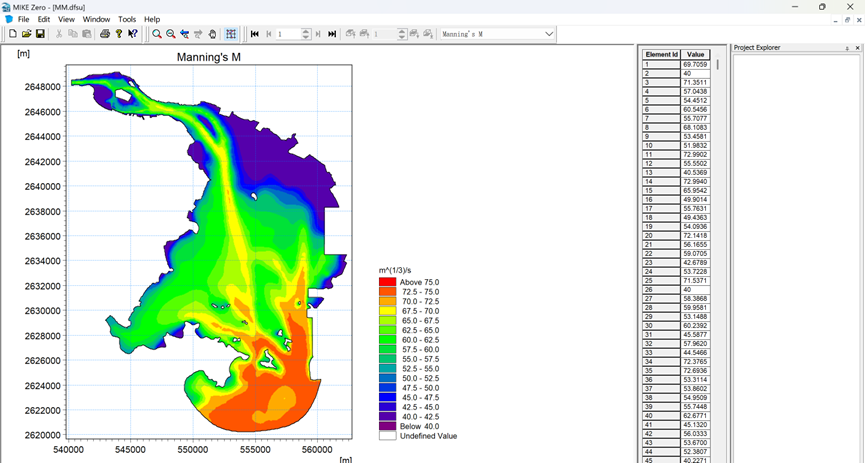
Task: Open the Tools menu
Action: pyautogui.click(x=127, y=19)
